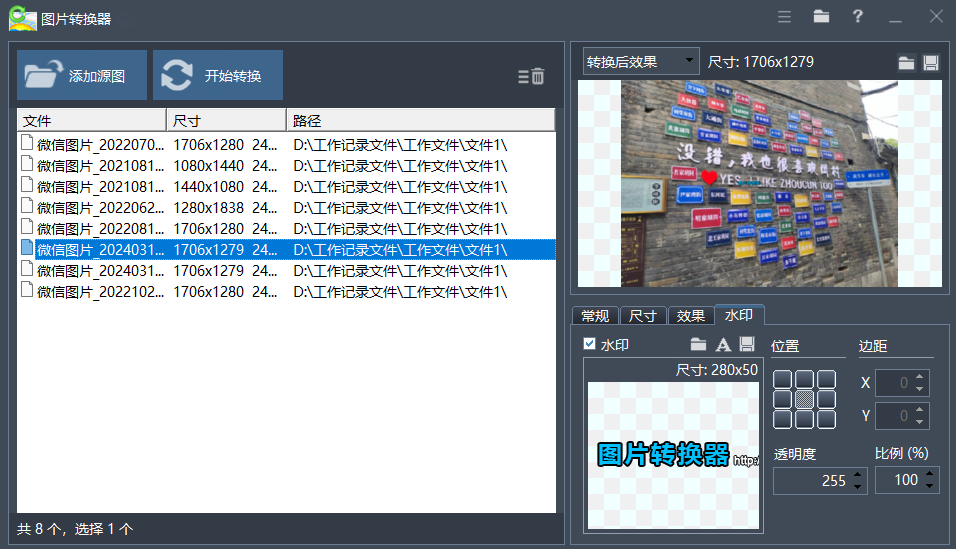Viewport: 956px width, 549px height.
Task: Increase the 透明度 value with up arrow
Action: pos(857,474)
